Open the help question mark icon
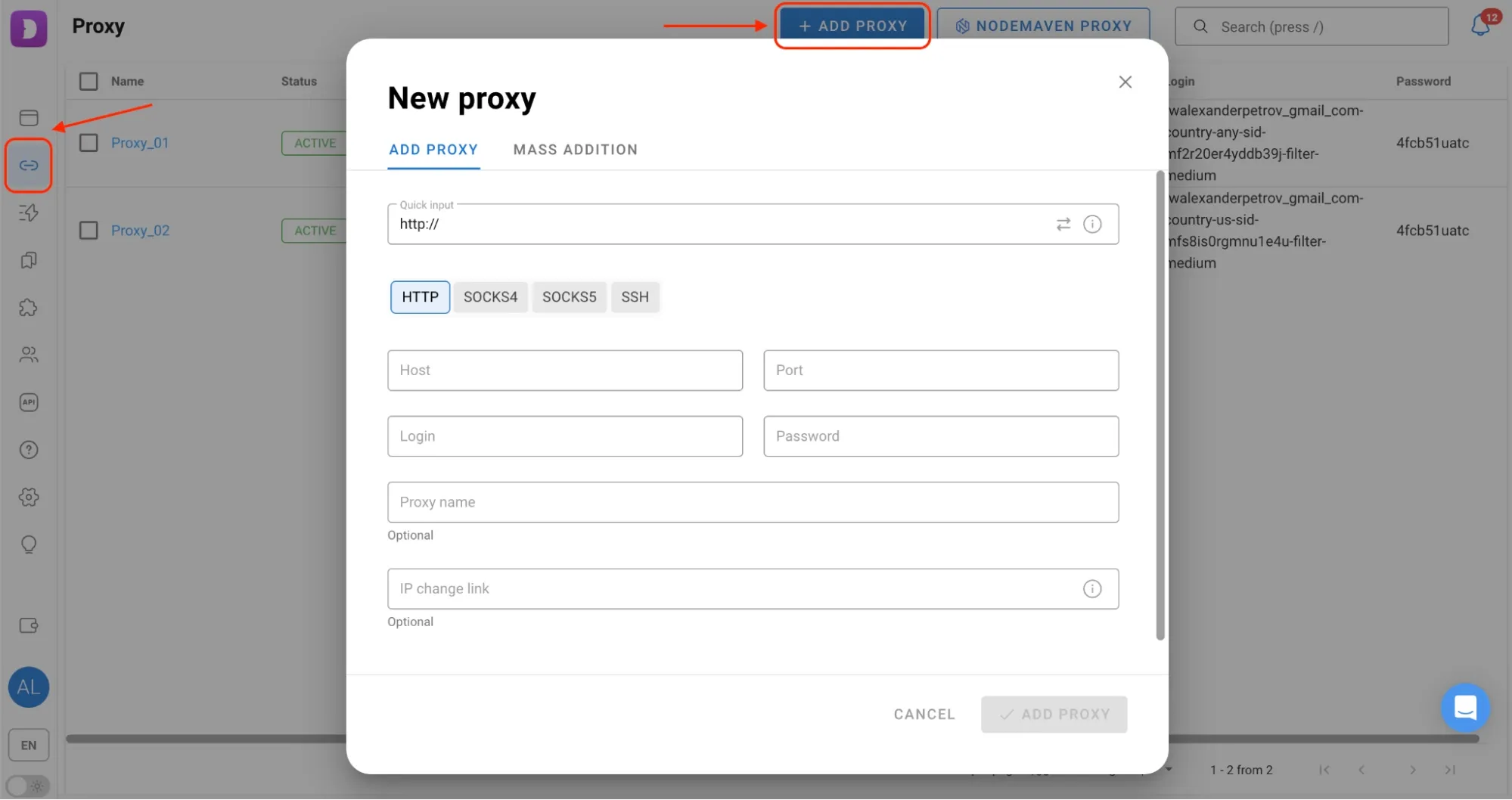This screenshot has height=800, width=1512. (x=28, y=449)
